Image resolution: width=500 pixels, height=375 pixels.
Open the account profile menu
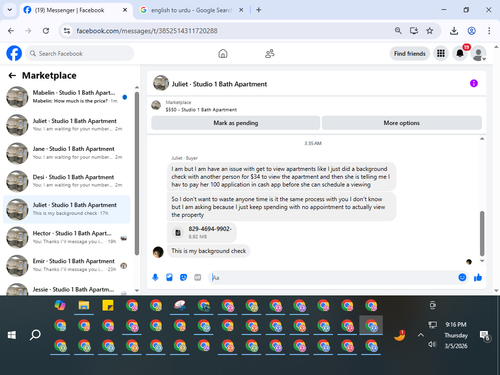pos(479,53)
